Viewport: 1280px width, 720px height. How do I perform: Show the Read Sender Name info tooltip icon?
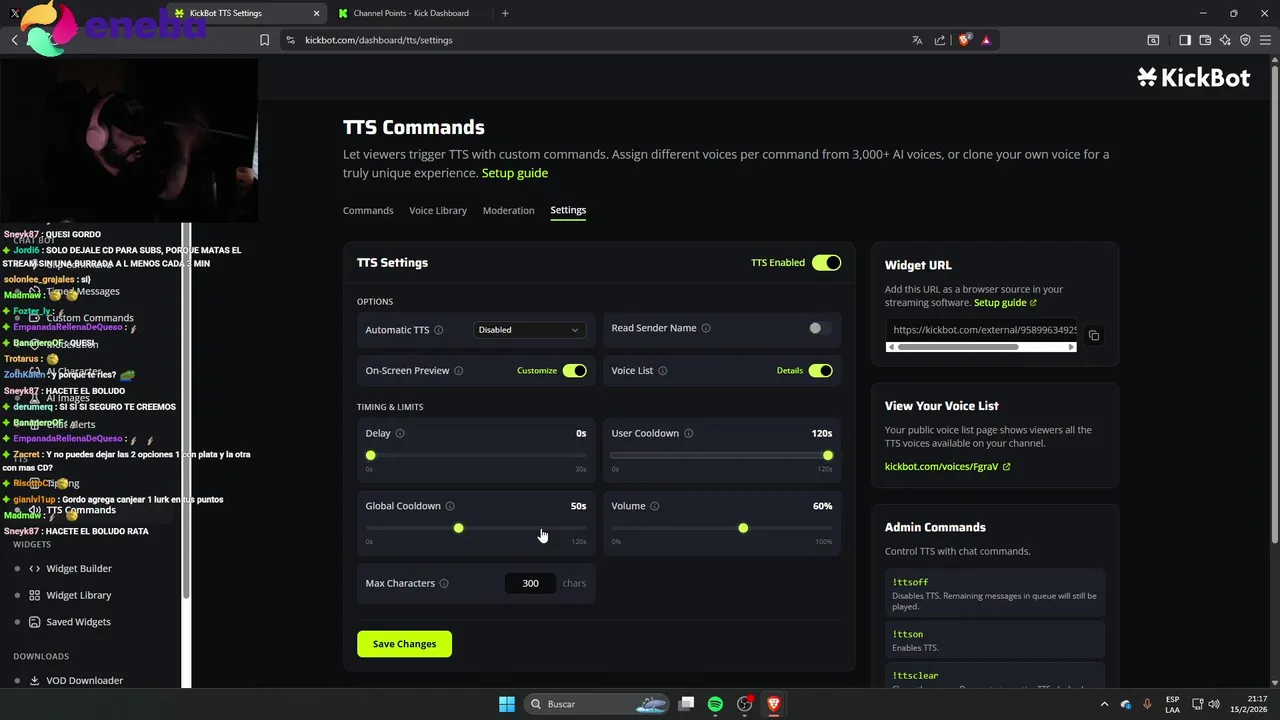[x=706, y=328]
